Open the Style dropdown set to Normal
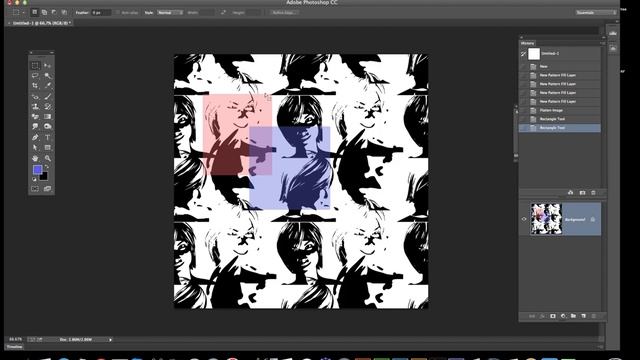 pyautogui.click(x=170, y=13)
